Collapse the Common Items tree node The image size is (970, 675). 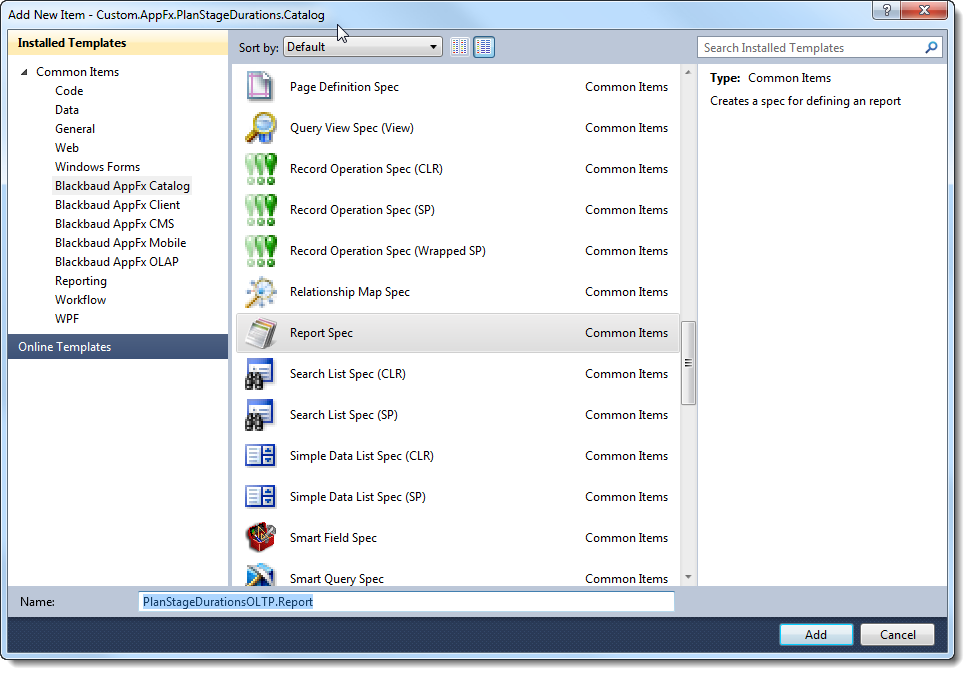click(x=24, y=72)
